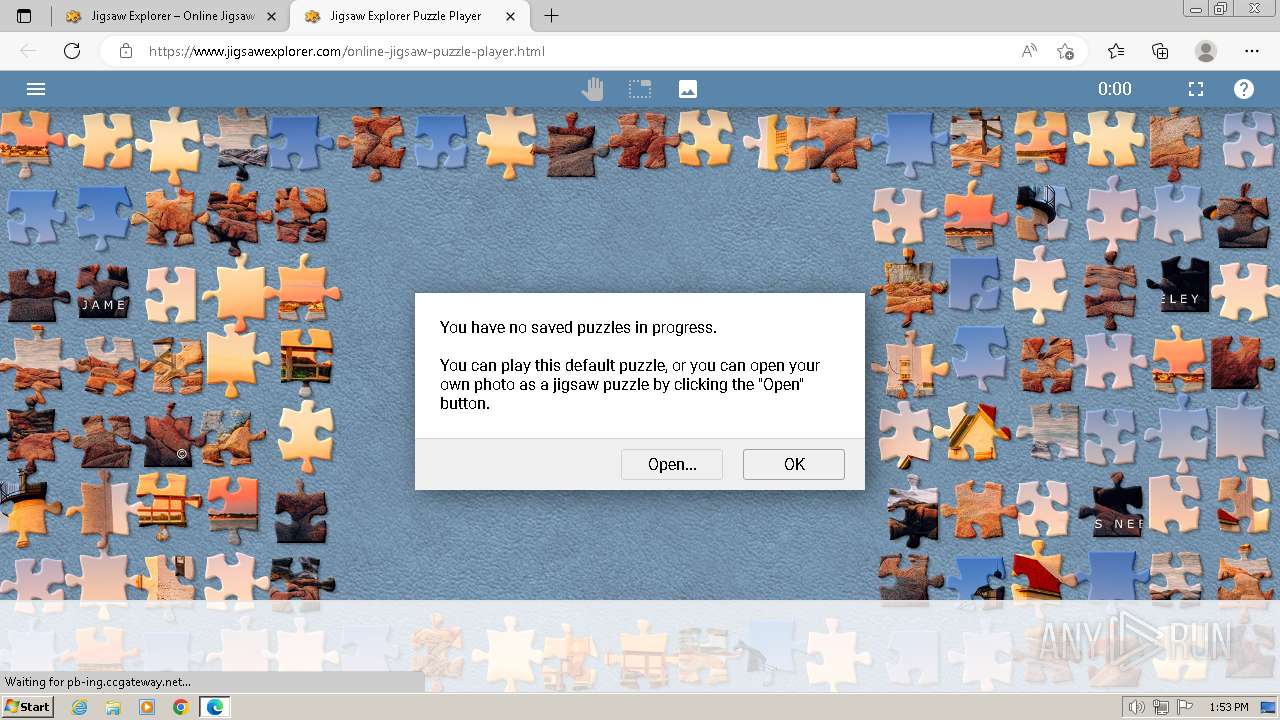Open media player from taskbar

point(147,707)
